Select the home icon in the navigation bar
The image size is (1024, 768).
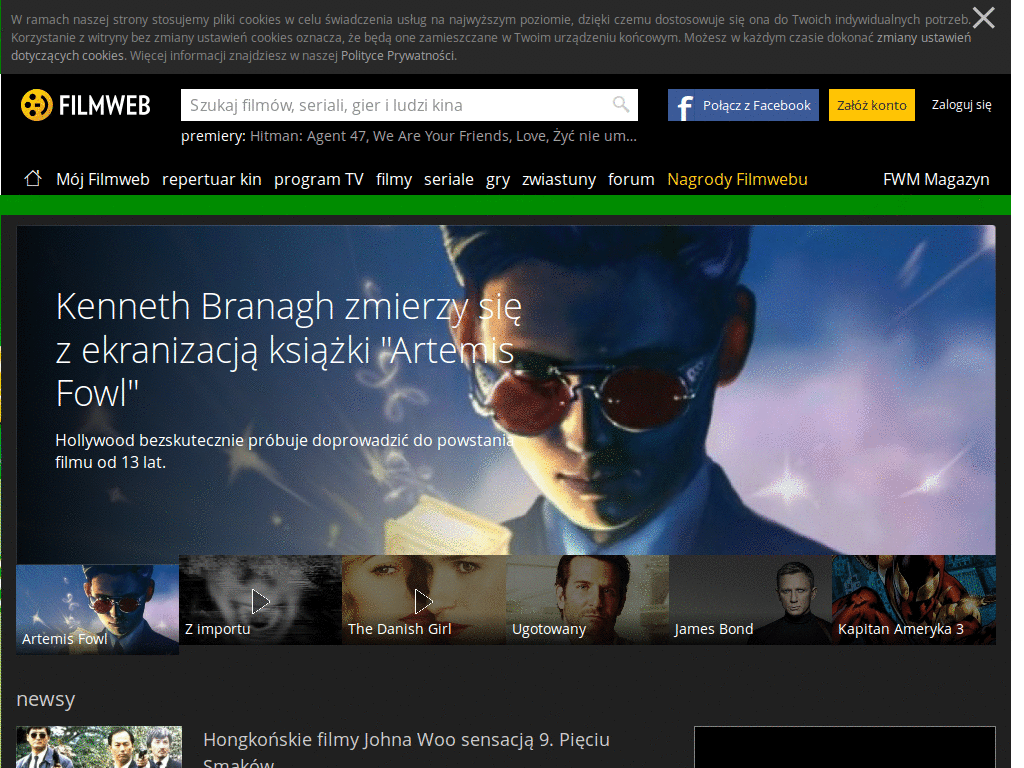[33, 178]
